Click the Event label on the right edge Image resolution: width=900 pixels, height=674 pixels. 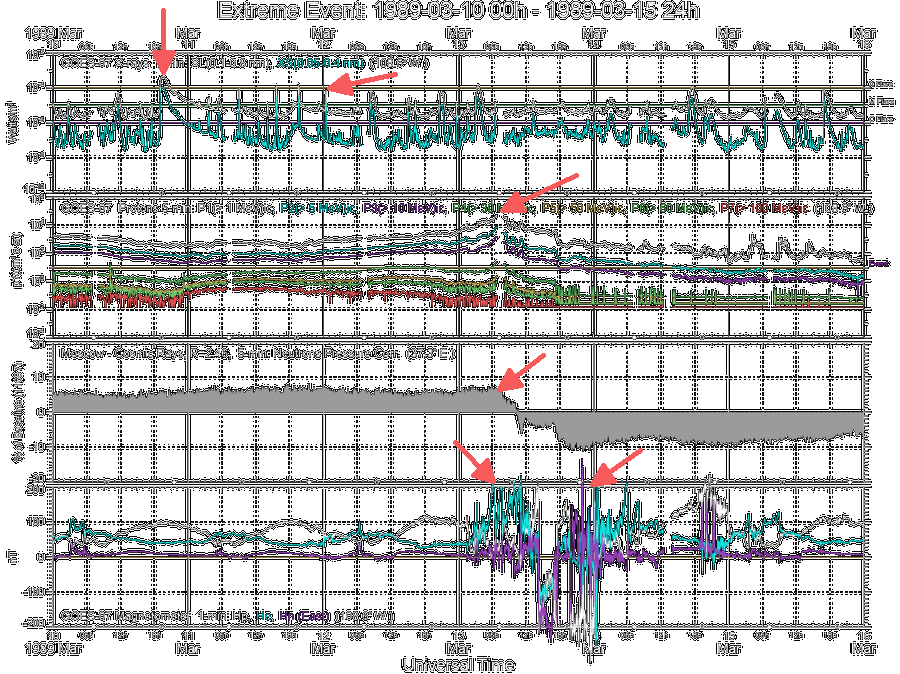coord(879,263)
